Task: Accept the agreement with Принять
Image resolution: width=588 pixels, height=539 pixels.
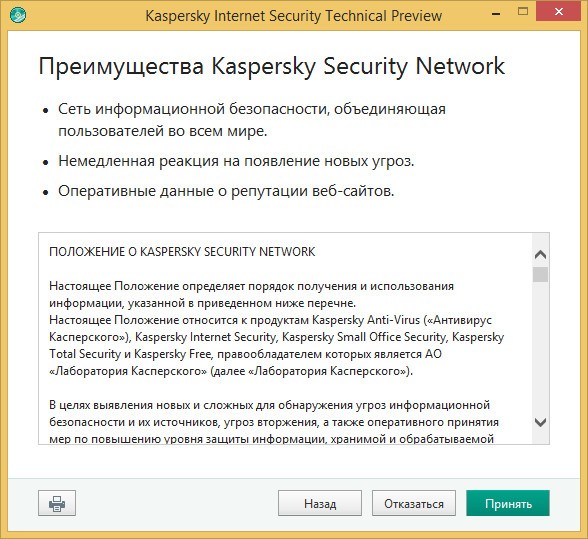Action: pos(508,503)
